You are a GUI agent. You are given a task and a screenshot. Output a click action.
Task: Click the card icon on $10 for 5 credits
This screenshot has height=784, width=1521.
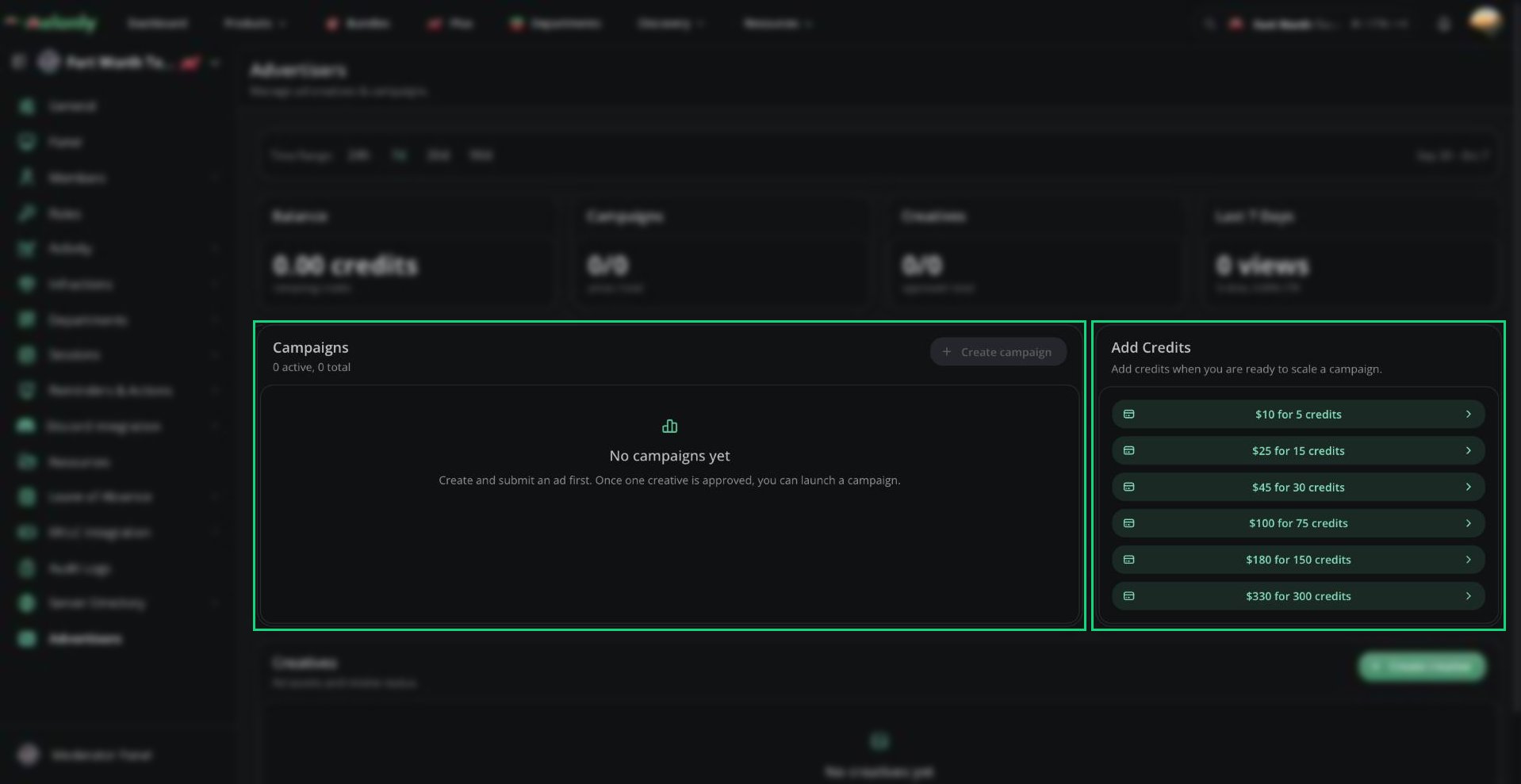(1129, 415)
